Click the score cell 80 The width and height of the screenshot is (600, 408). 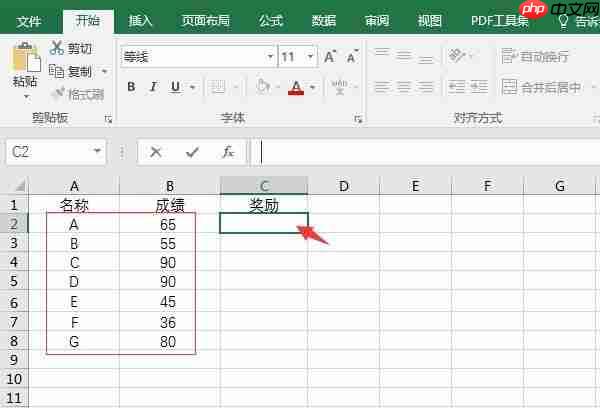(x=168, y=341)
